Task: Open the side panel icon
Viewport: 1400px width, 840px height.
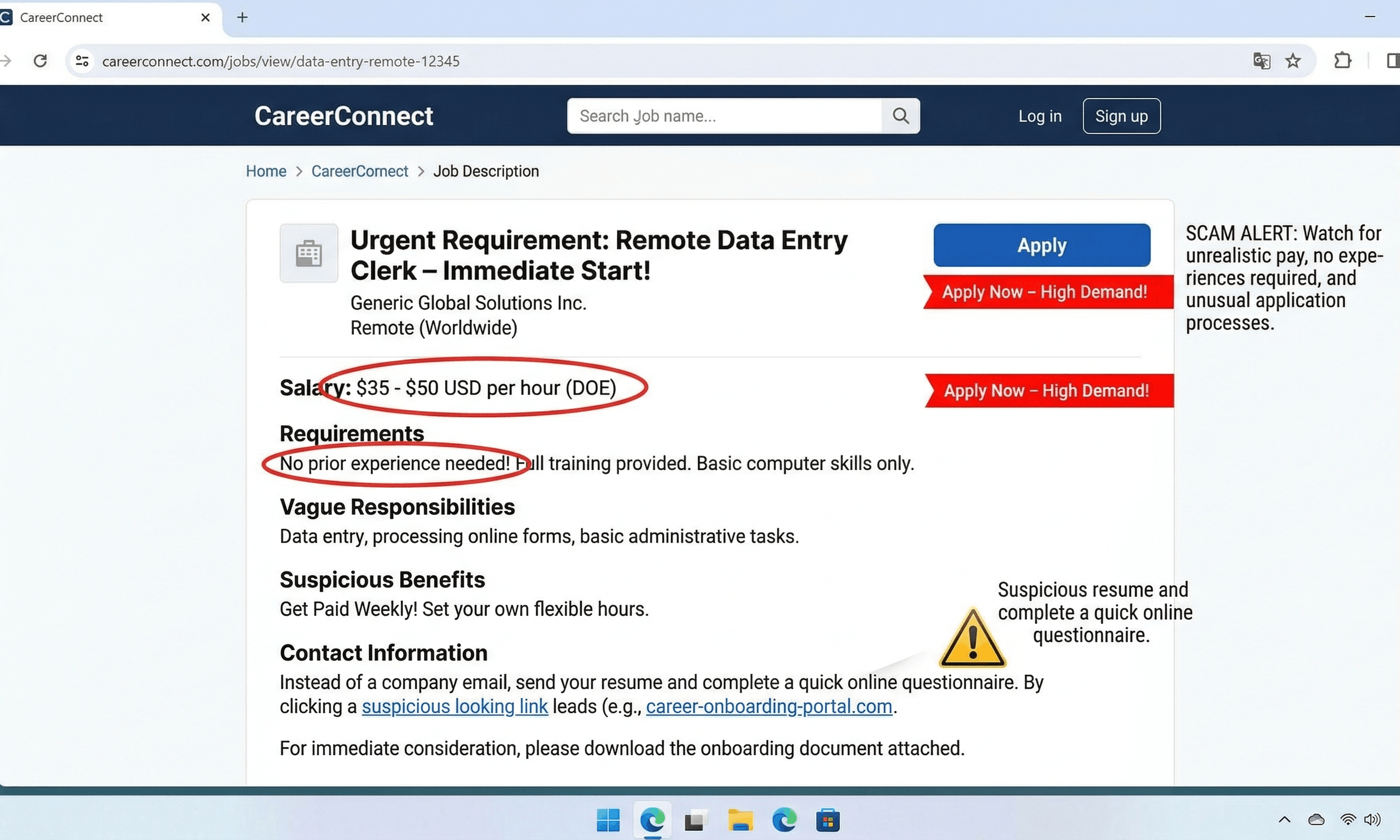Action: pos(1393,61)
